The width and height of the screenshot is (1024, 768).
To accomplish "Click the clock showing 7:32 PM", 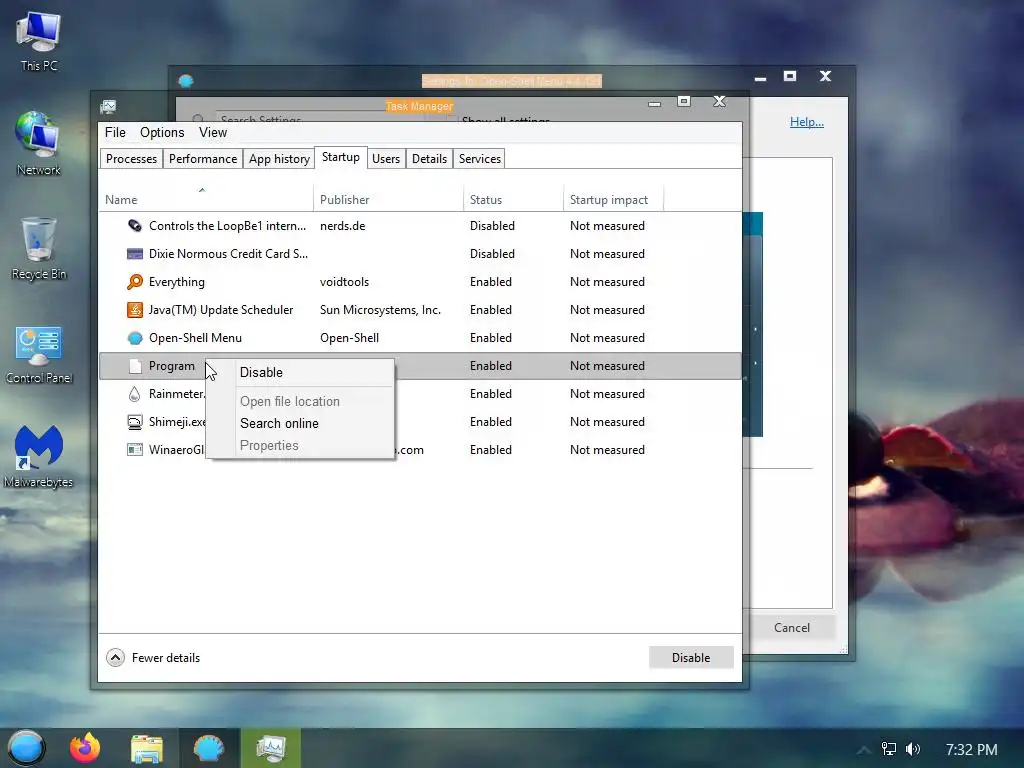I will [971, 749].
